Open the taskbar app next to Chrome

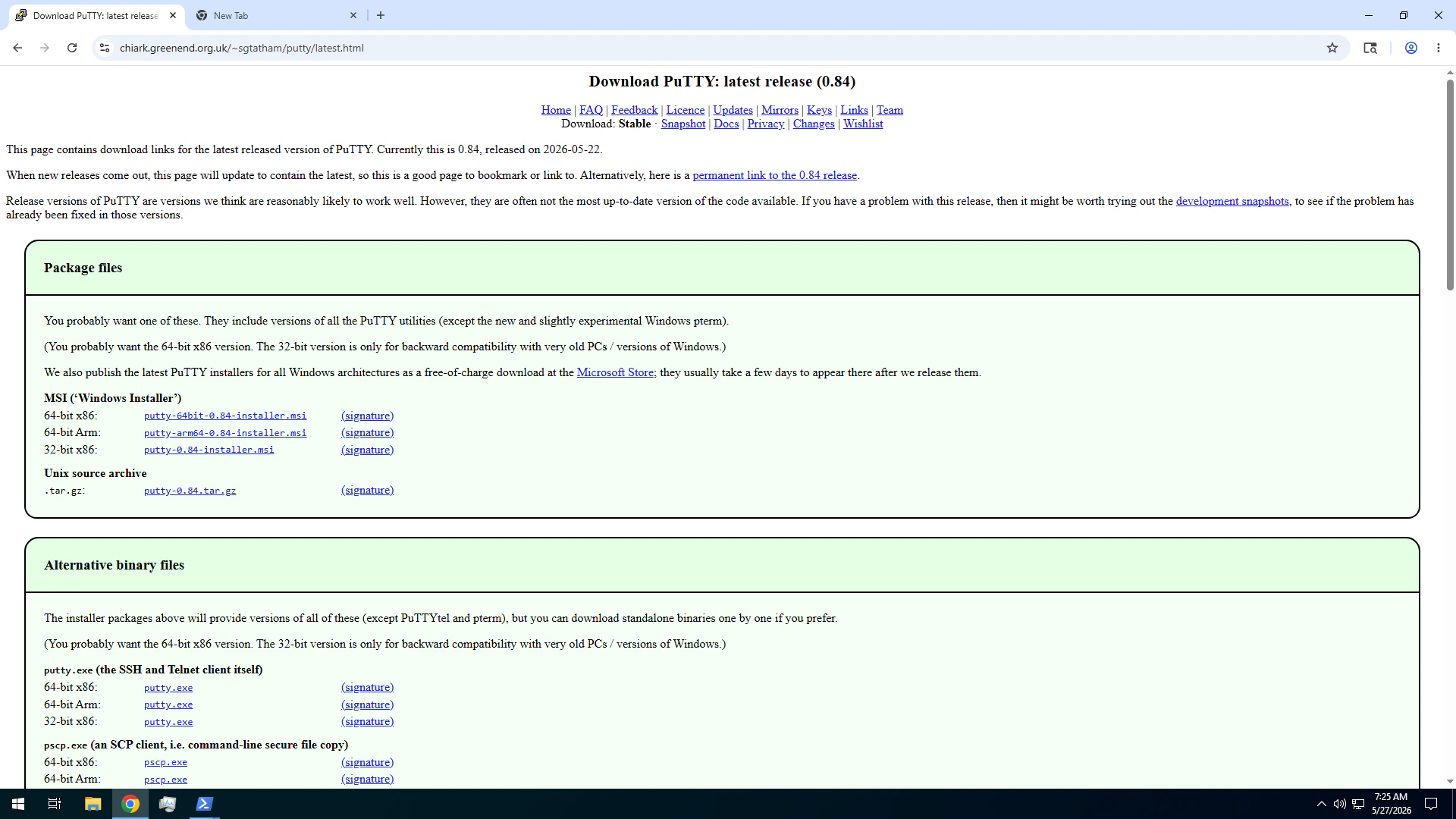point(168,804)
